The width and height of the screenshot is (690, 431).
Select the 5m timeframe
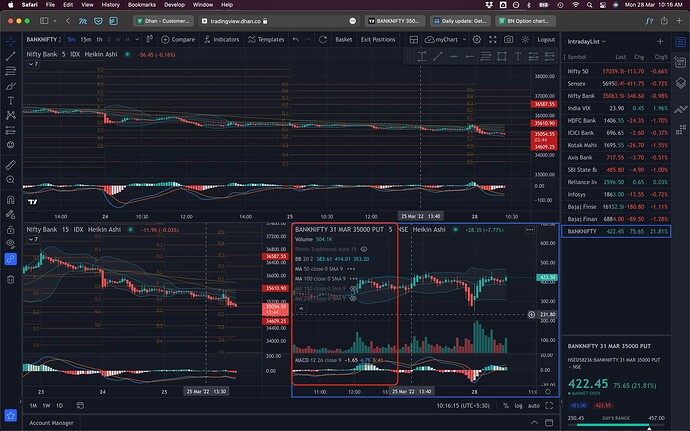[x=72, y=40]
